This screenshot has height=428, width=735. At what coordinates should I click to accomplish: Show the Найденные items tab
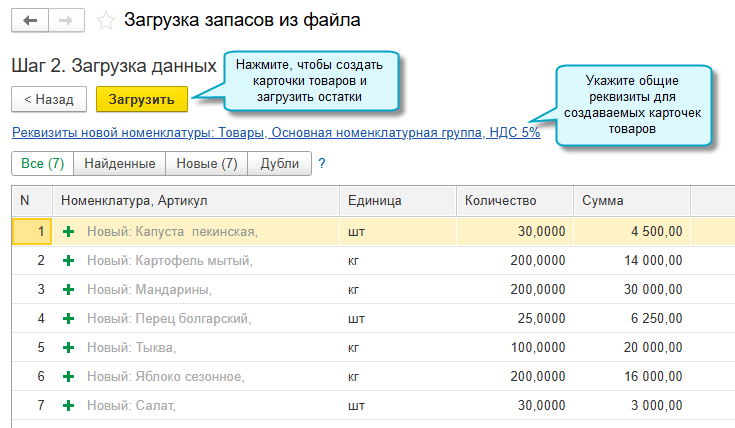(119, 163)
